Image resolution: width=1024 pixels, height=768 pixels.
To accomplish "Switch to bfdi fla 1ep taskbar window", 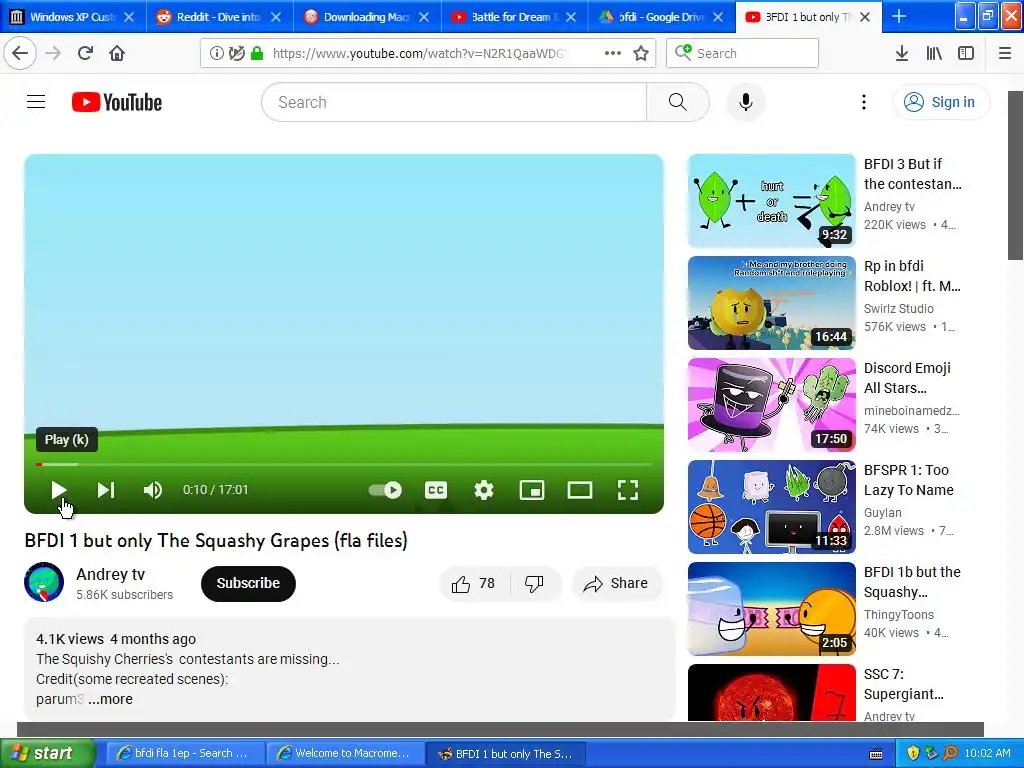I will 184,754.
